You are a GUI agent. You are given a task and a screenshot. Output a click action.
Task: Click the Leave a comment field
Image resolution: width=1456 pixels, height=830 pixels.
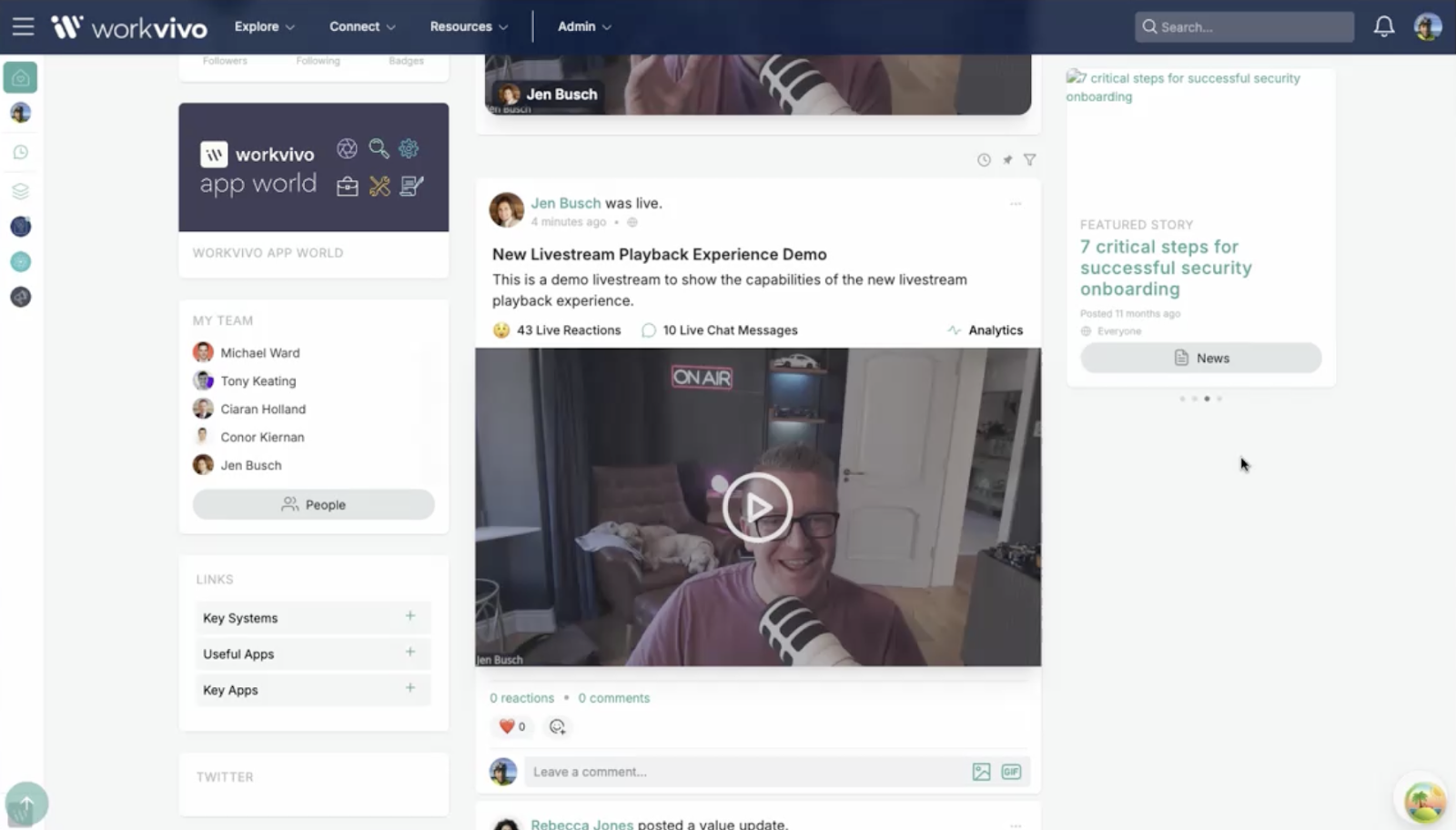[x=746, y=772]
